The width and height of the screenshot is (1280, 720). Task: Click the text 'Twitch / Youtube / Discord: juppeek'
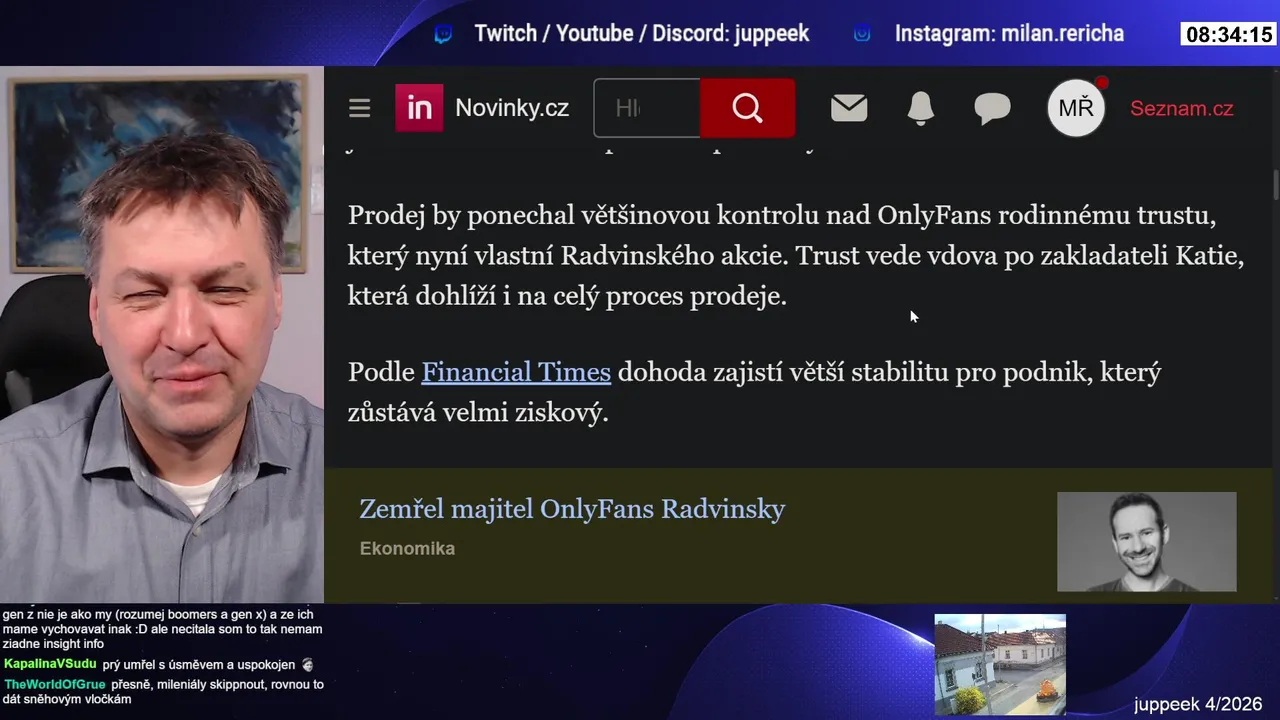click(641, 34)
